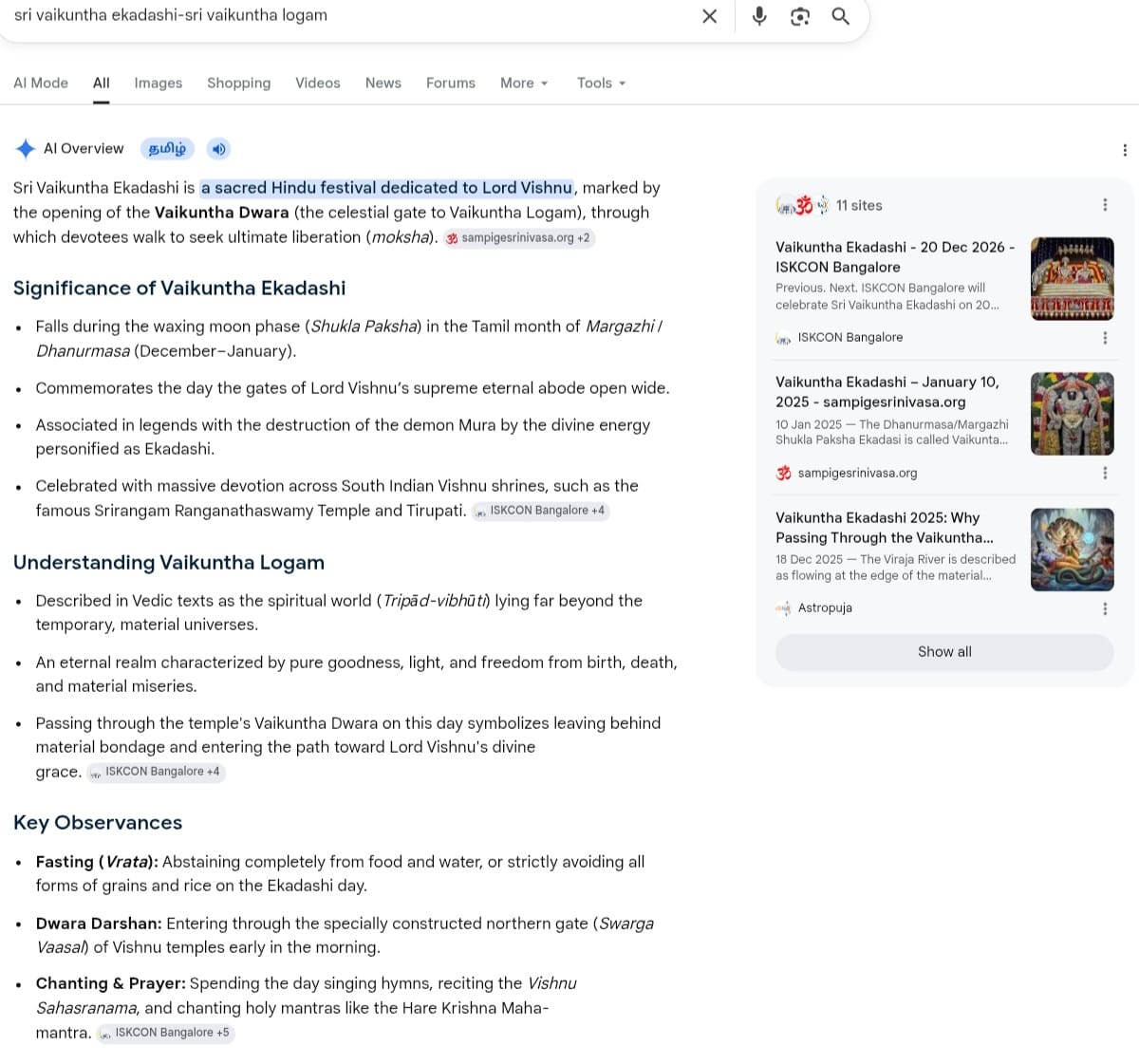Open the Videos results tab
This screenshot has width=1139, height=1064.
point(318,84)
